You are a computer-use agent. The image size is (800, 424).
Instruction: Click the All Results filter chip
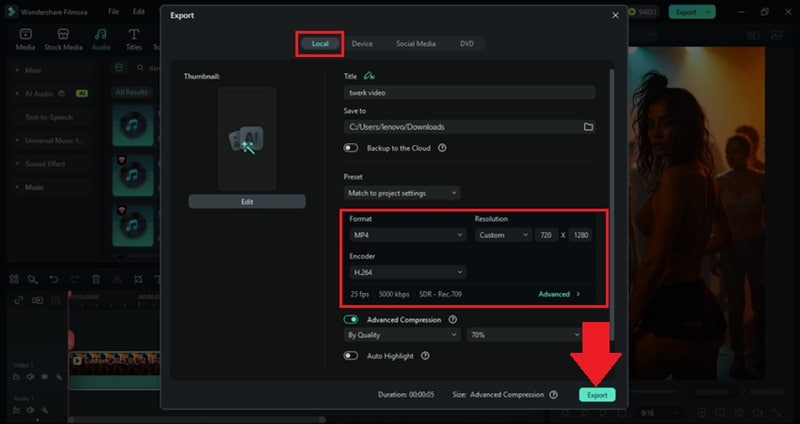click(131, 92)
